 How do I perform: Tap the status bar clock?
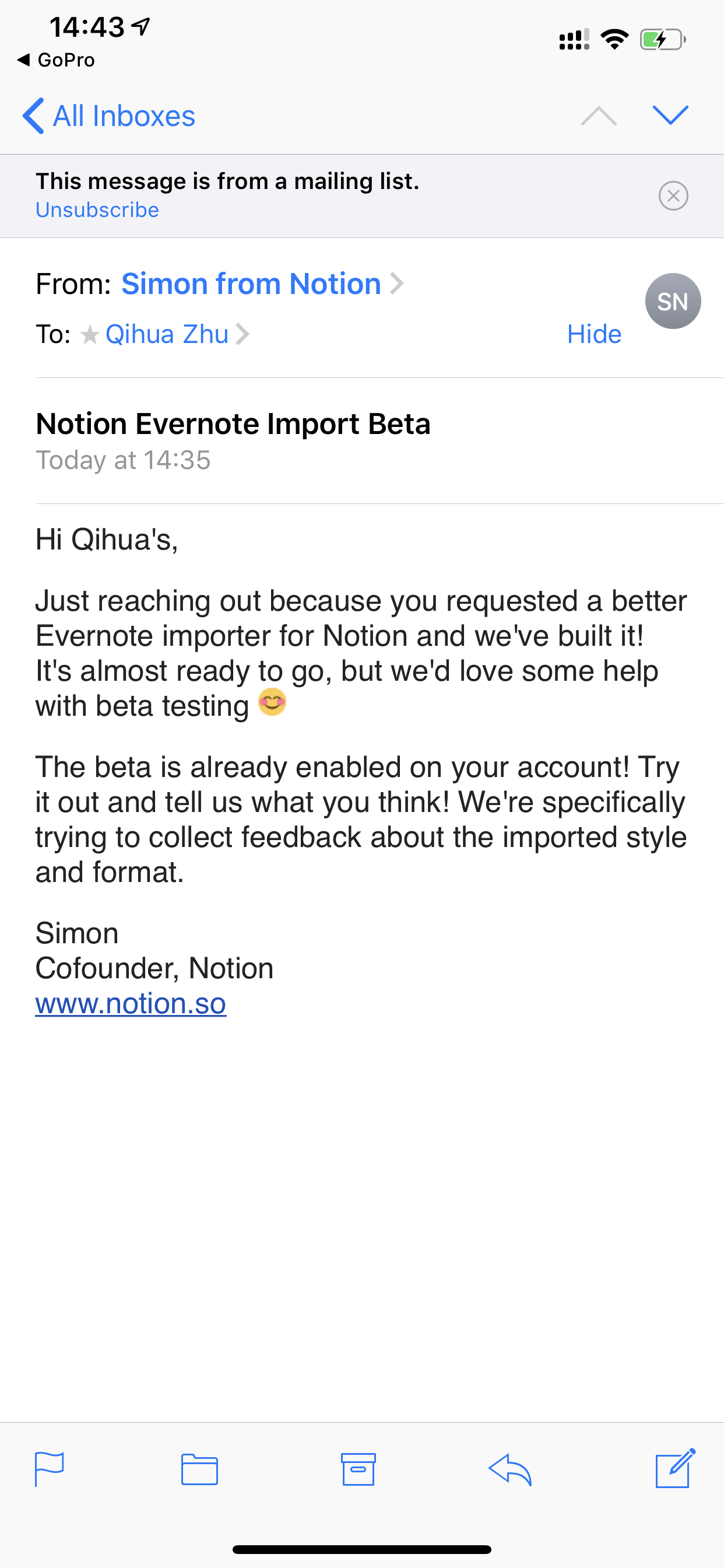[x=87, y=27]
